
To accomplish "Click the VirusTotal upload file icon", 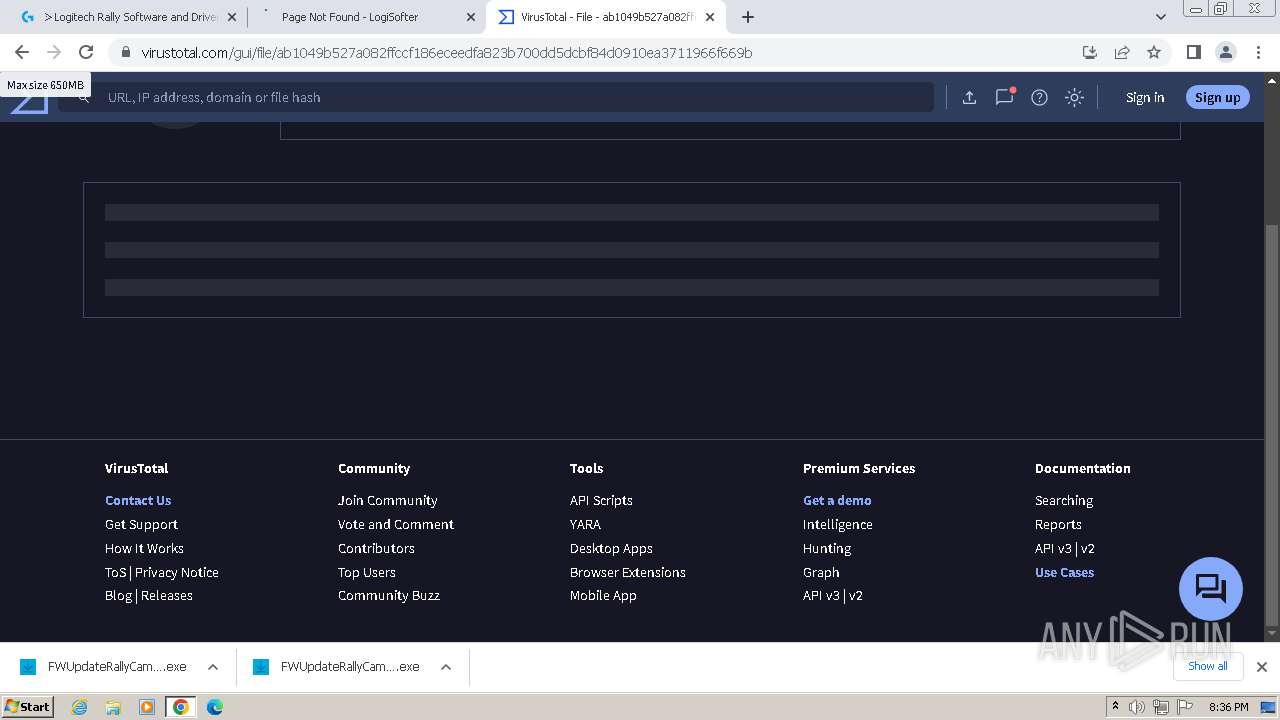I will coord(969,97).
